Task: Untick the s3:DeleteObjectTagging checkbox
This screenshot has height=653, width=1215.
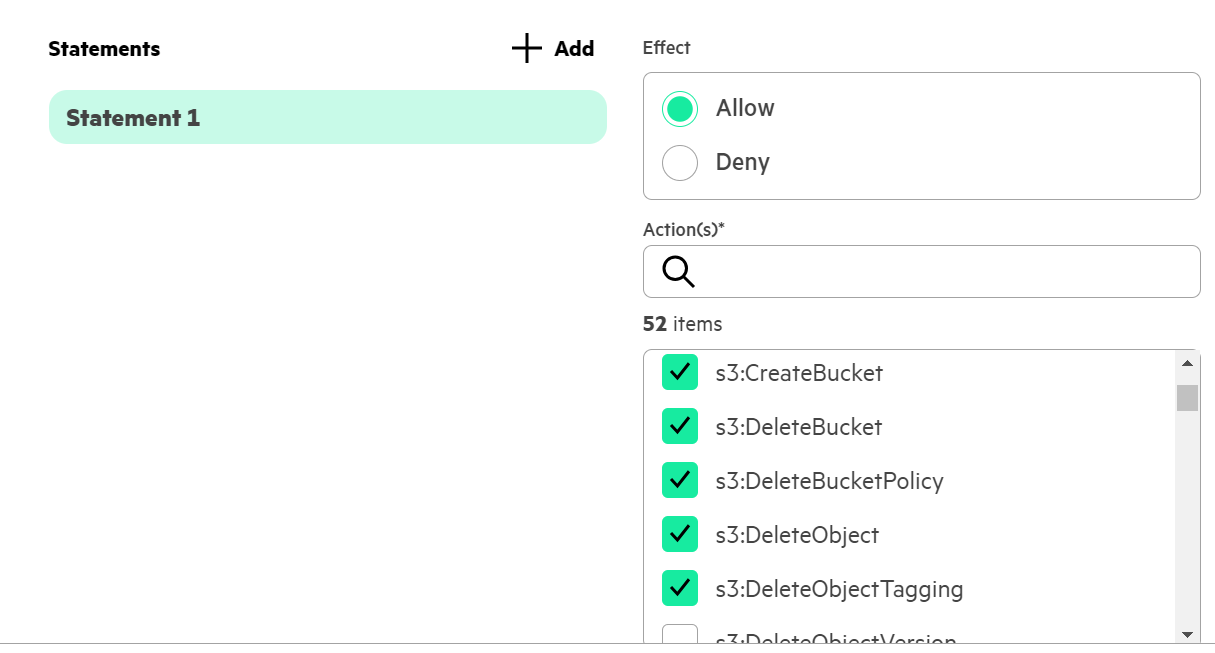Action: click(x=680, y=589)
